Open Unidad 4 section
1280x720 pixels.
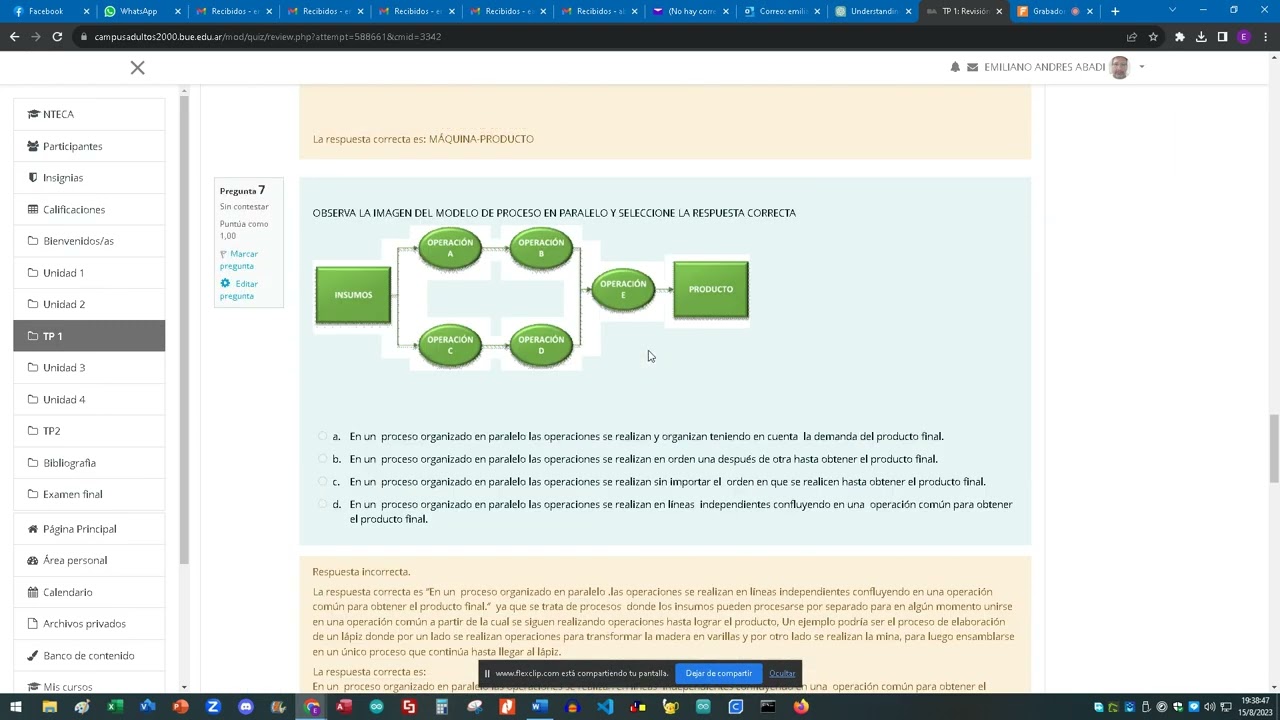(x=89, y=399)
